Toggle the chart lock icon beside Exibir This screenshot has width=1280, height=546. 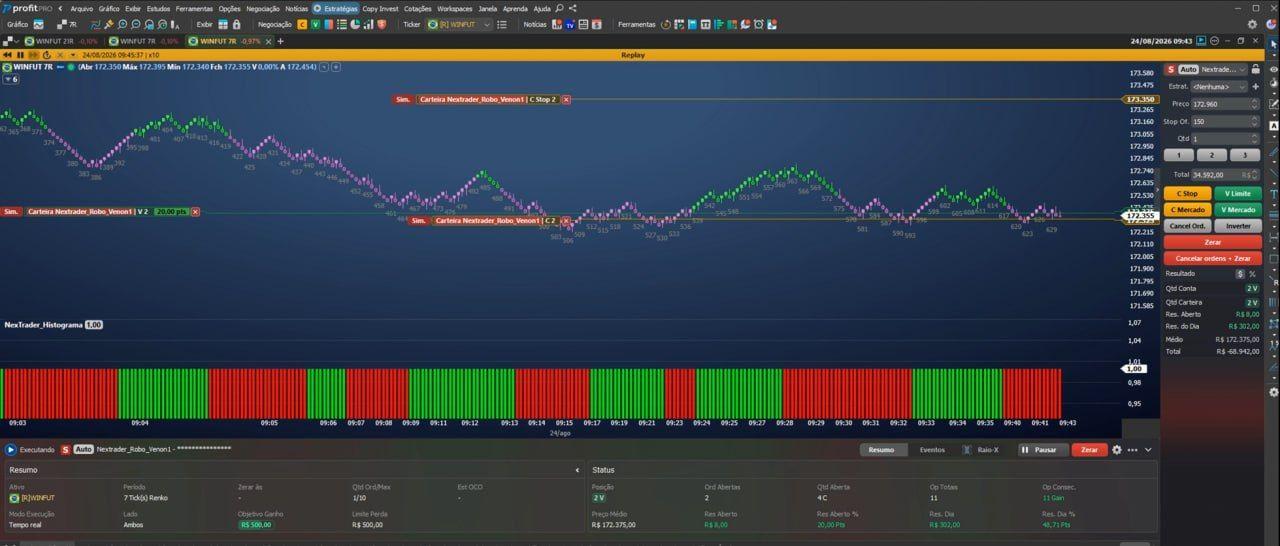click(x=237, y=24)
